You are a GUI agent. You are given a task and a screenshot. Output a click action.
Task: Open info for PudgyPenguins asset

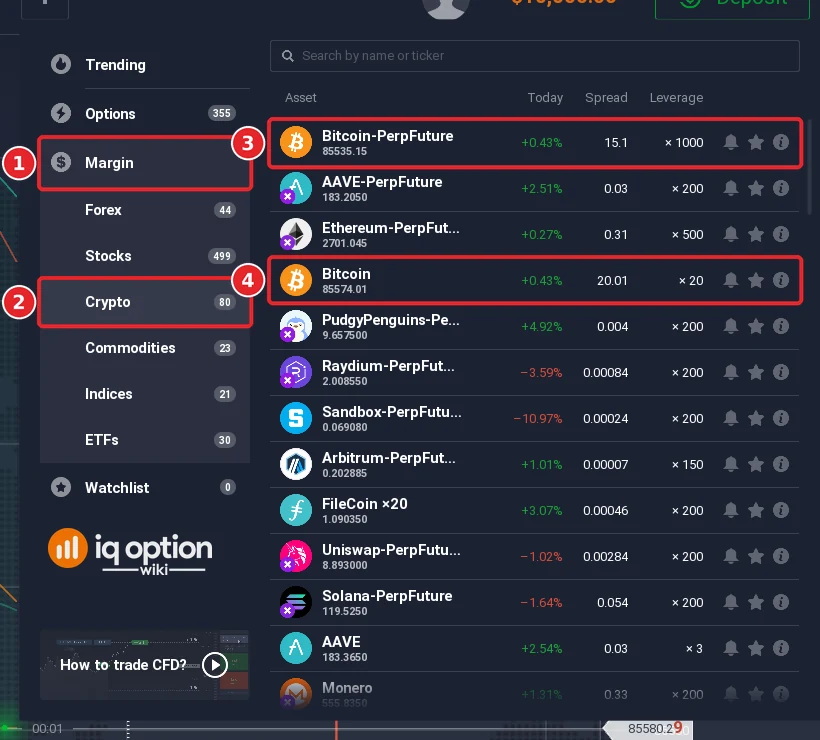click(x=781, y=326)
